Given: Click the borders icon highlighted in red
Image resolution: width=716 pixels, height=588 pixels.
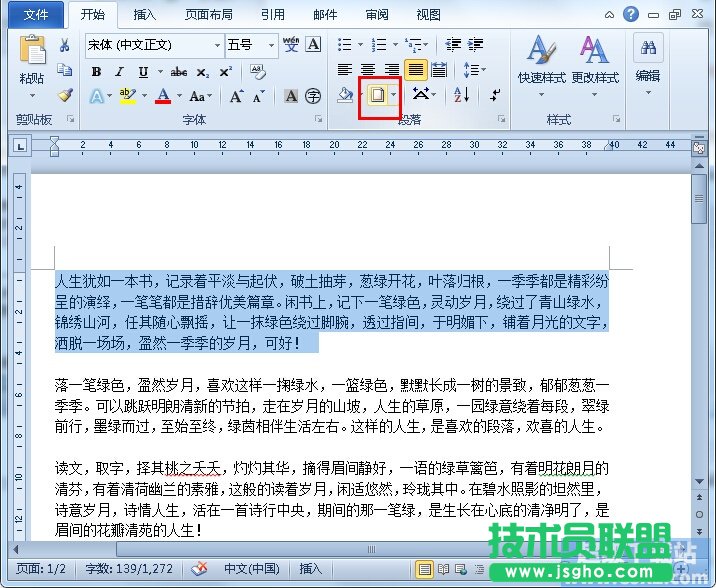Looking at the screenshot, I should tap(378, 95).
